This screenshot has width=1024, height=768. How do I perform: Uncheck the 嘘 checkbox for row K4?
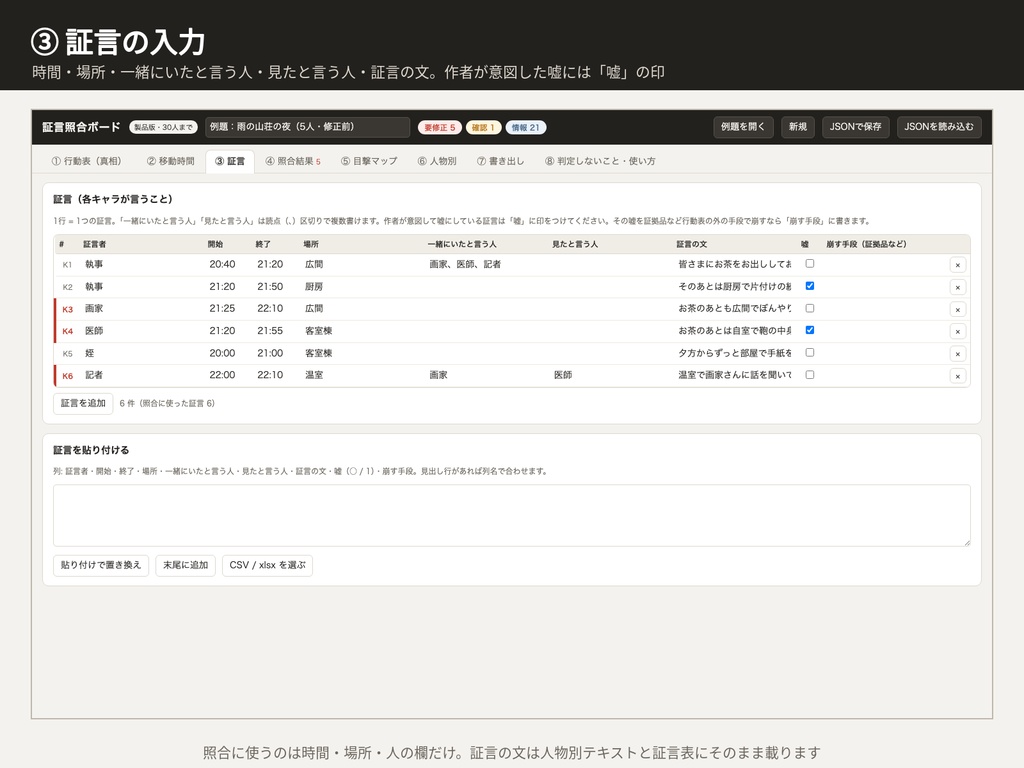[x=810, y=330]
